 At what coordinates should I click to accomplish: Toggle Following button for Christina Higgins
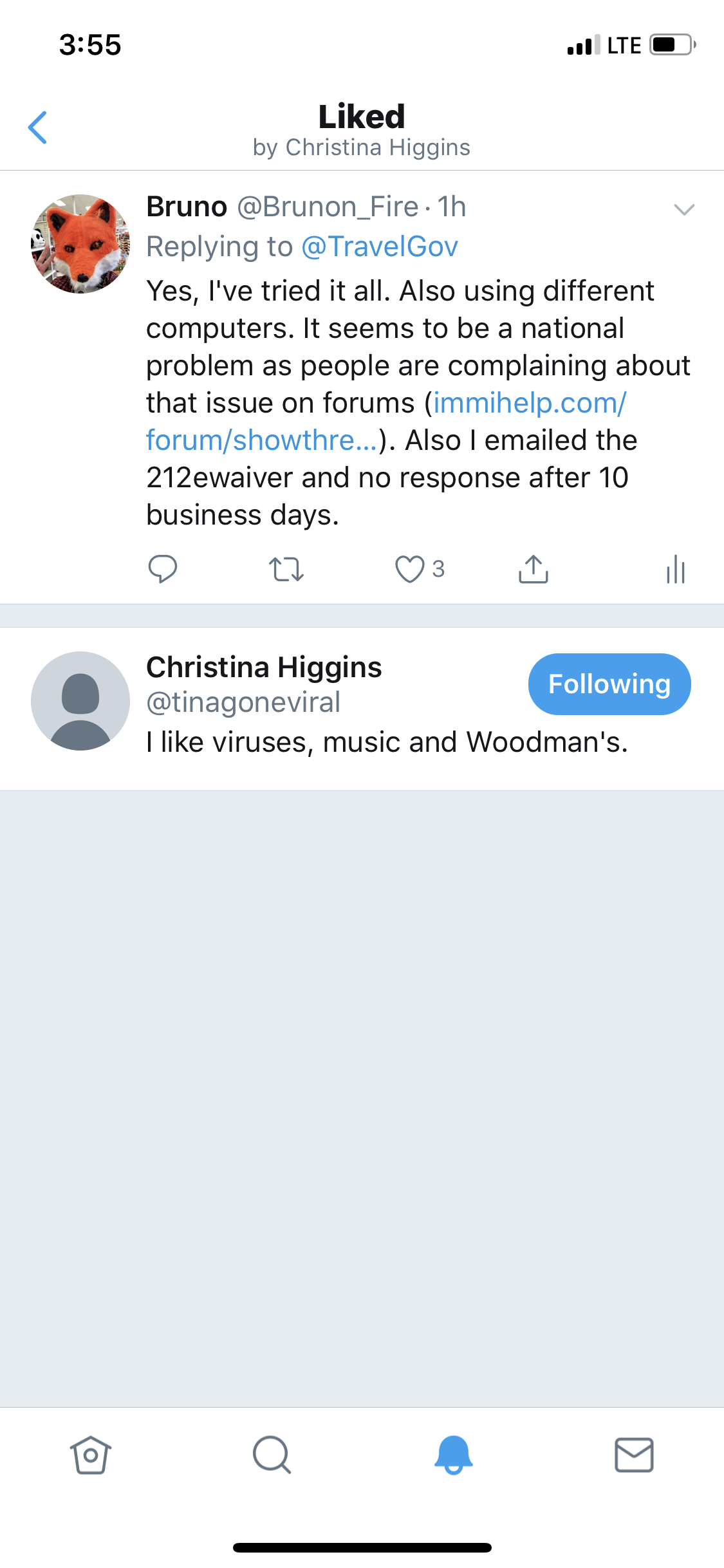[609, 684]
